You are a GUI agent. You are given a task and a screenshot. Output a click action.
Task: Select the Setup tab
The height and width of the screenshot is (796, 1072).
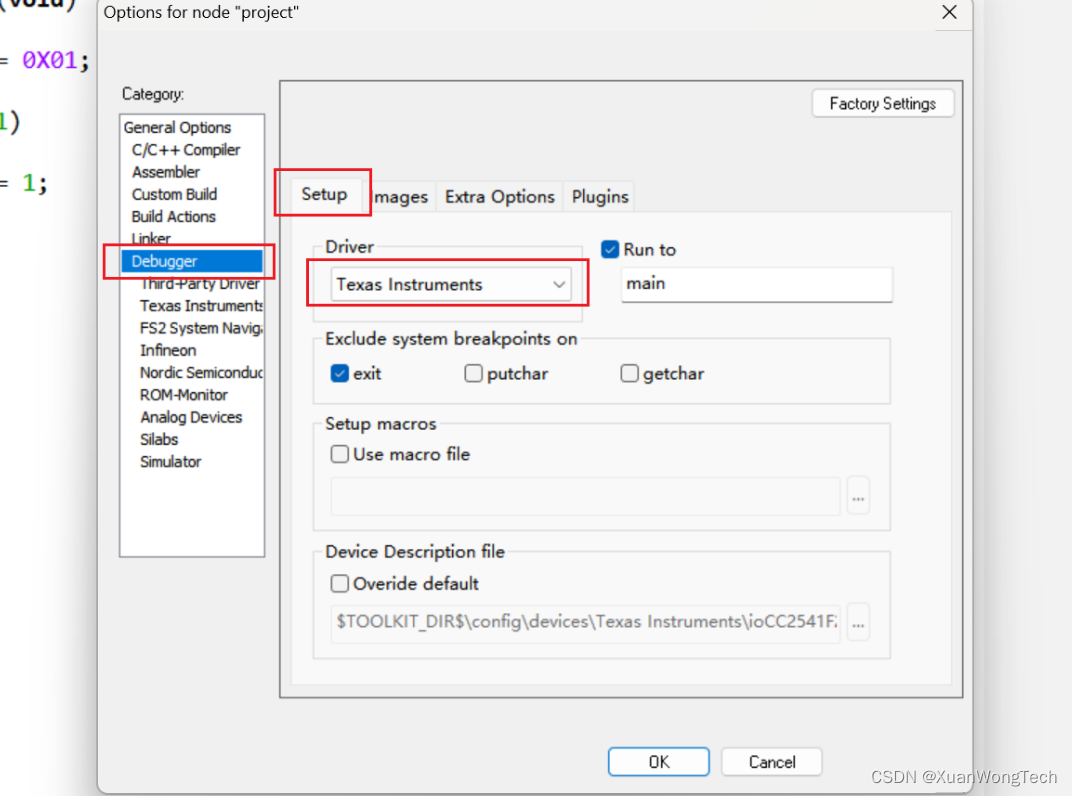click(x=325, y=194)
